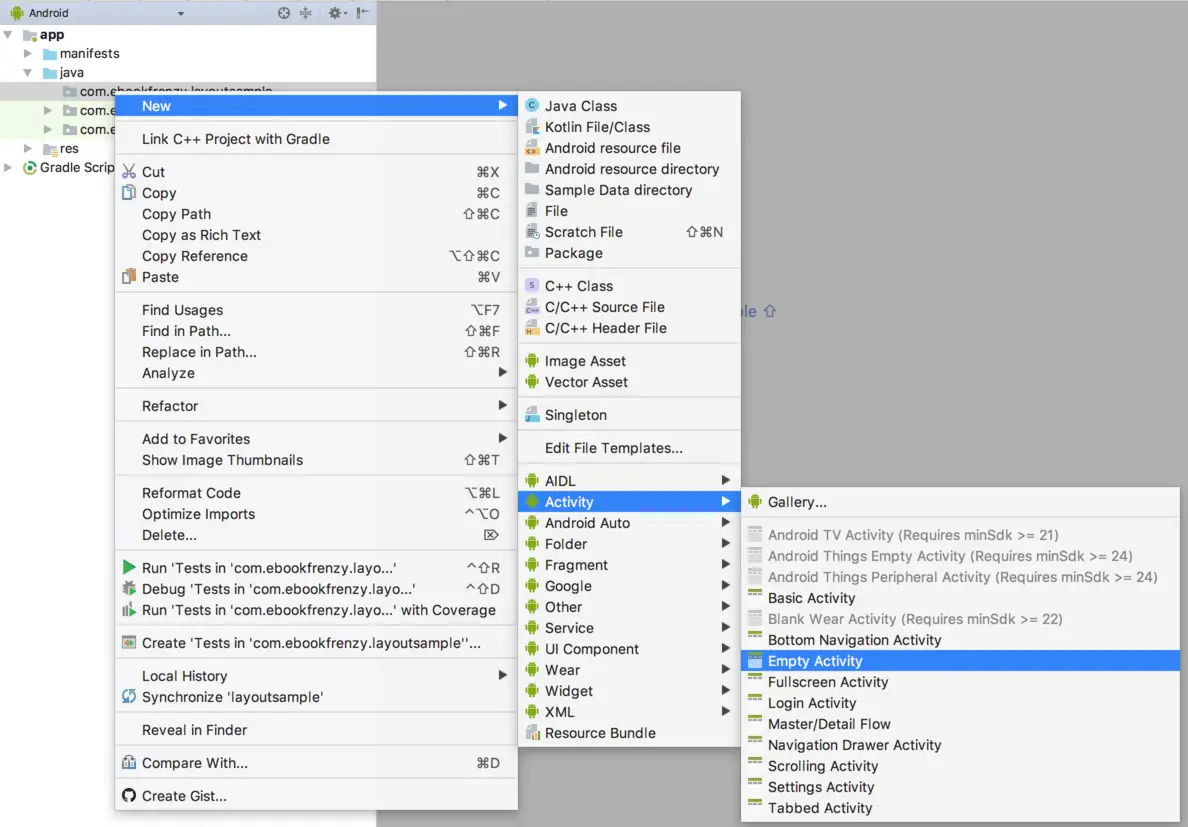
Task: Create a new Singleton
Action: pos(575,414)
